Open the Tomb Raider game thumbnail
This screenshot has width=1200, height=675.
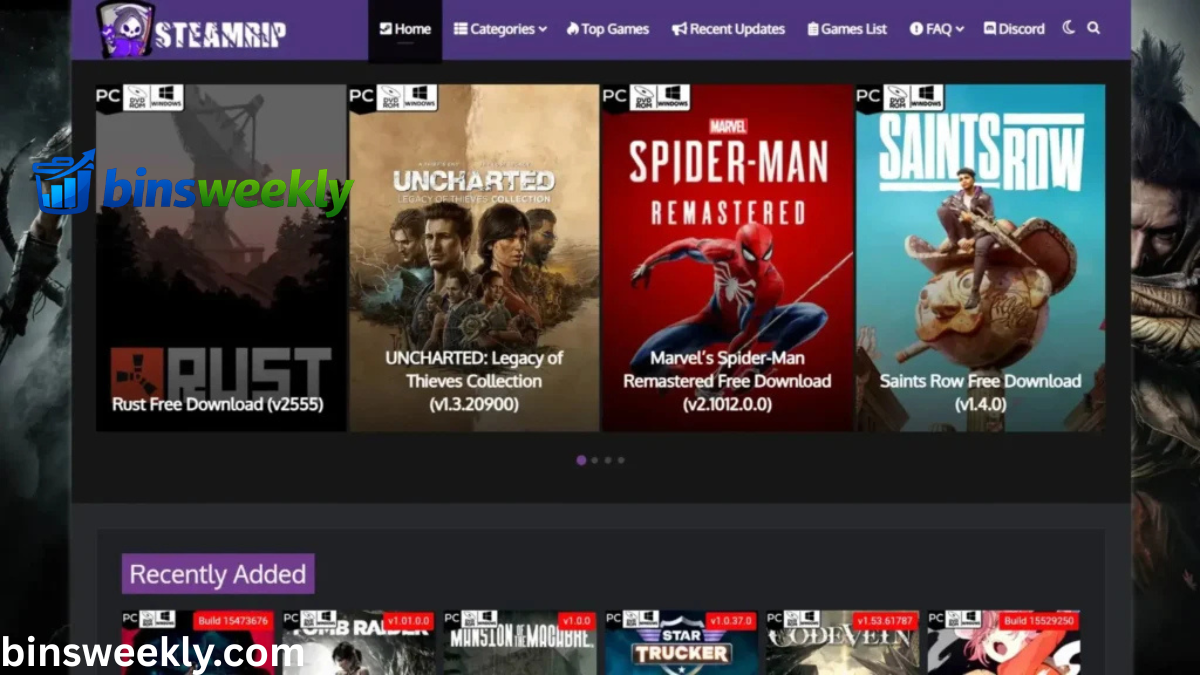tap(358, 645)
